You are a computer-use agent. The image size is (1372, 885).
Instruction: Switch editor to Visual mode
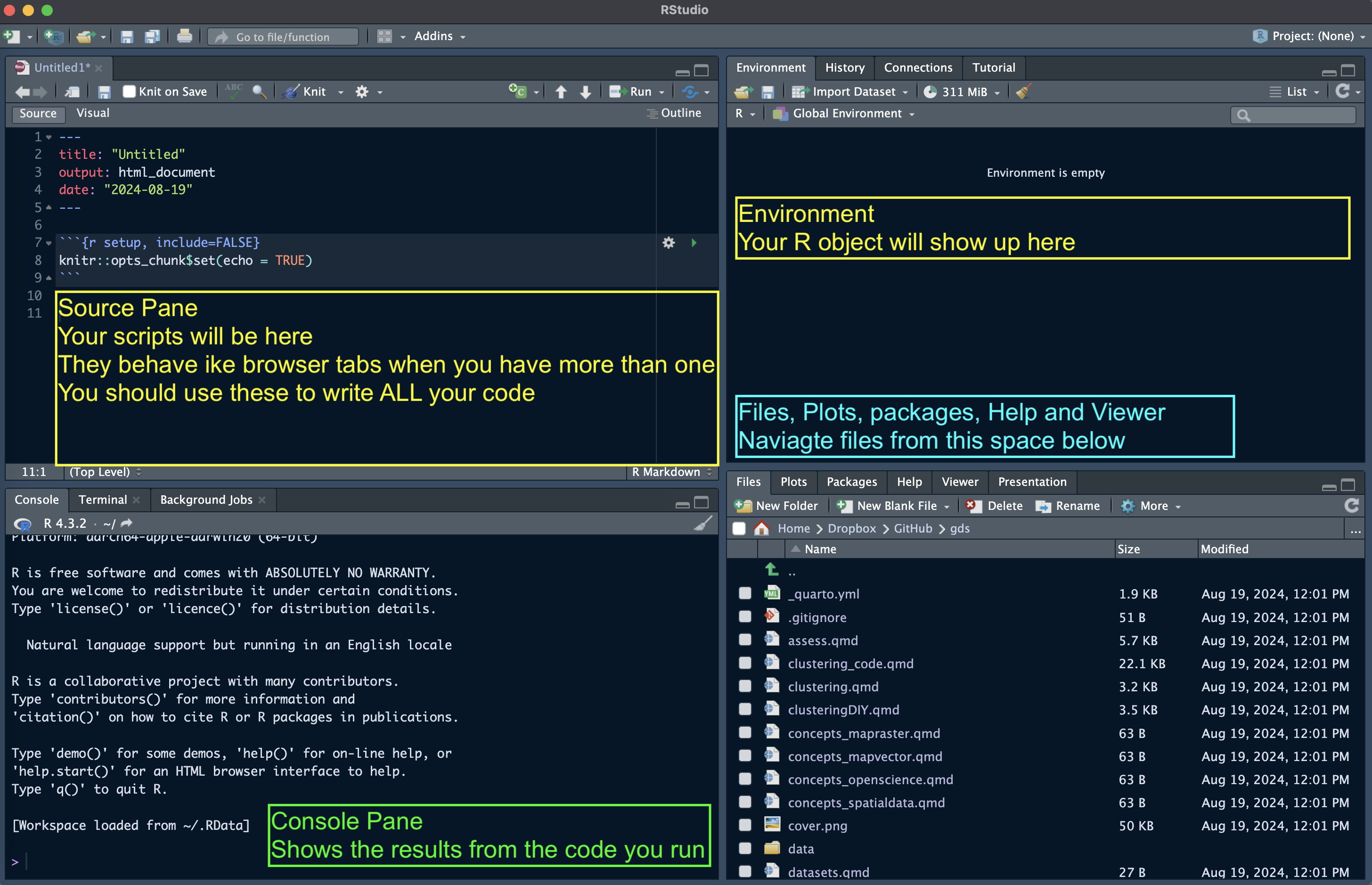tap(92, 113)
